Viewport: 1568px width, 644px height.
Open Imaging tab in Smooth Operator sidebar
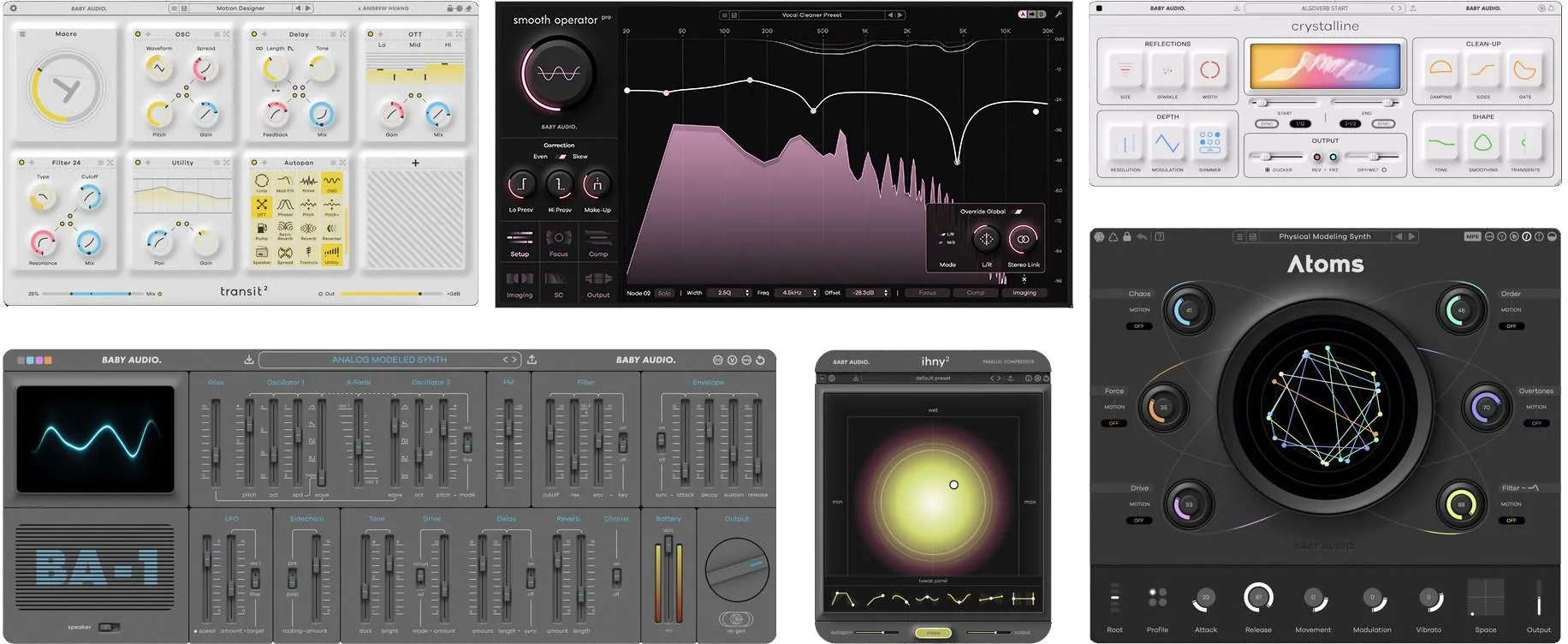(x=520, y=284)
